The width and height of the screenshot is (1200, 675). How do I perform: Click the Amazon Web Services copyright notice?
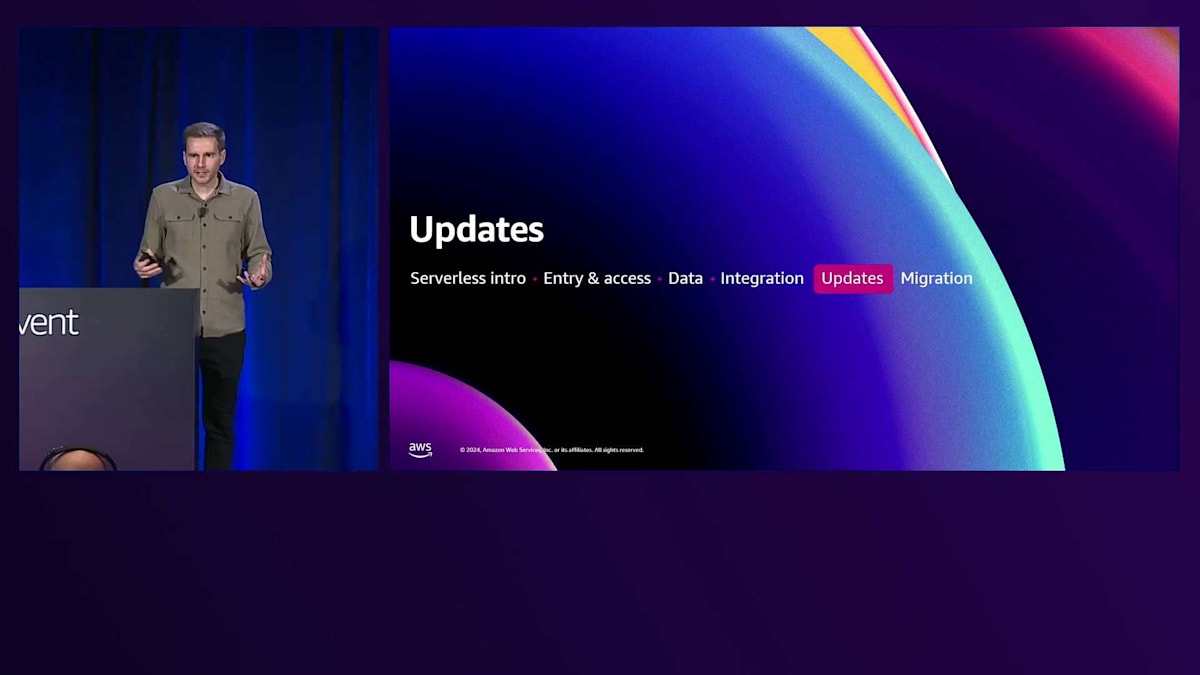tap(552, 450)
